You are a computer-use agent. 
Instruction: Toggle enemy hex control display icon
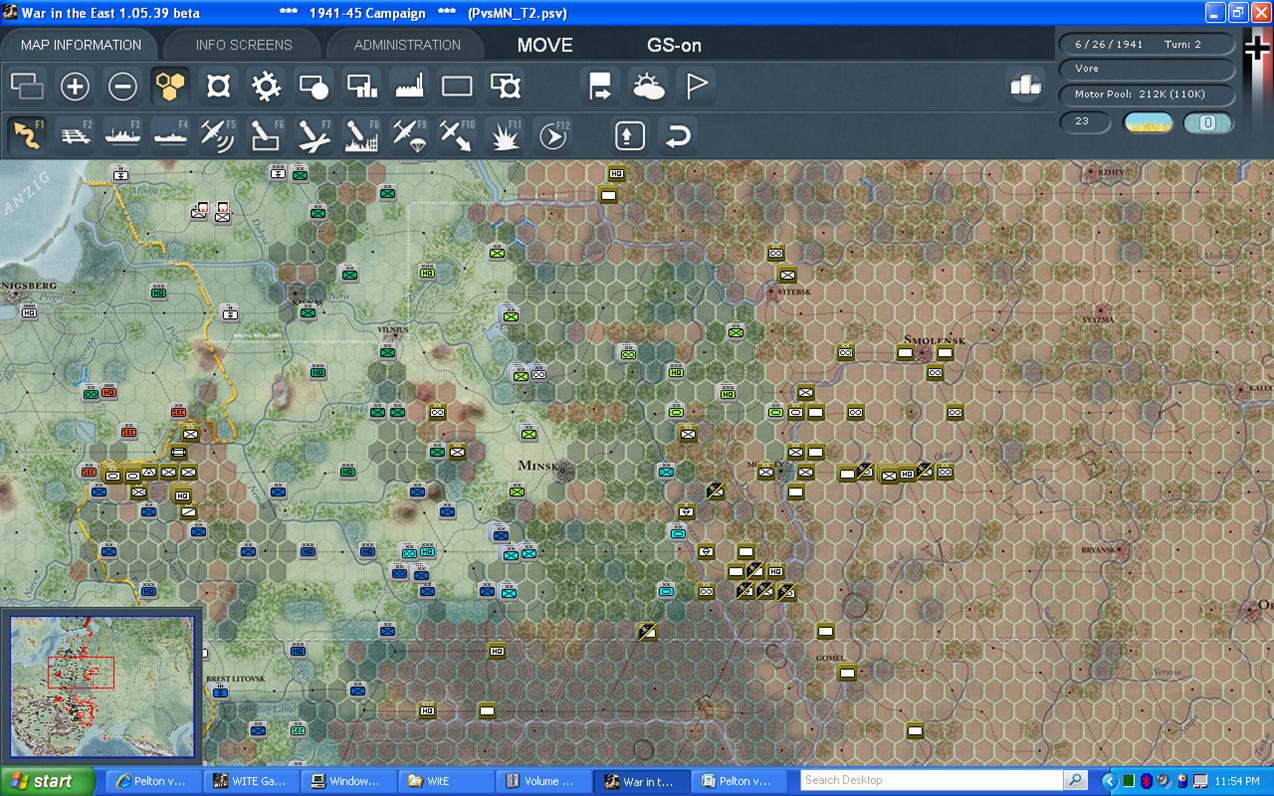pos(218,87)
